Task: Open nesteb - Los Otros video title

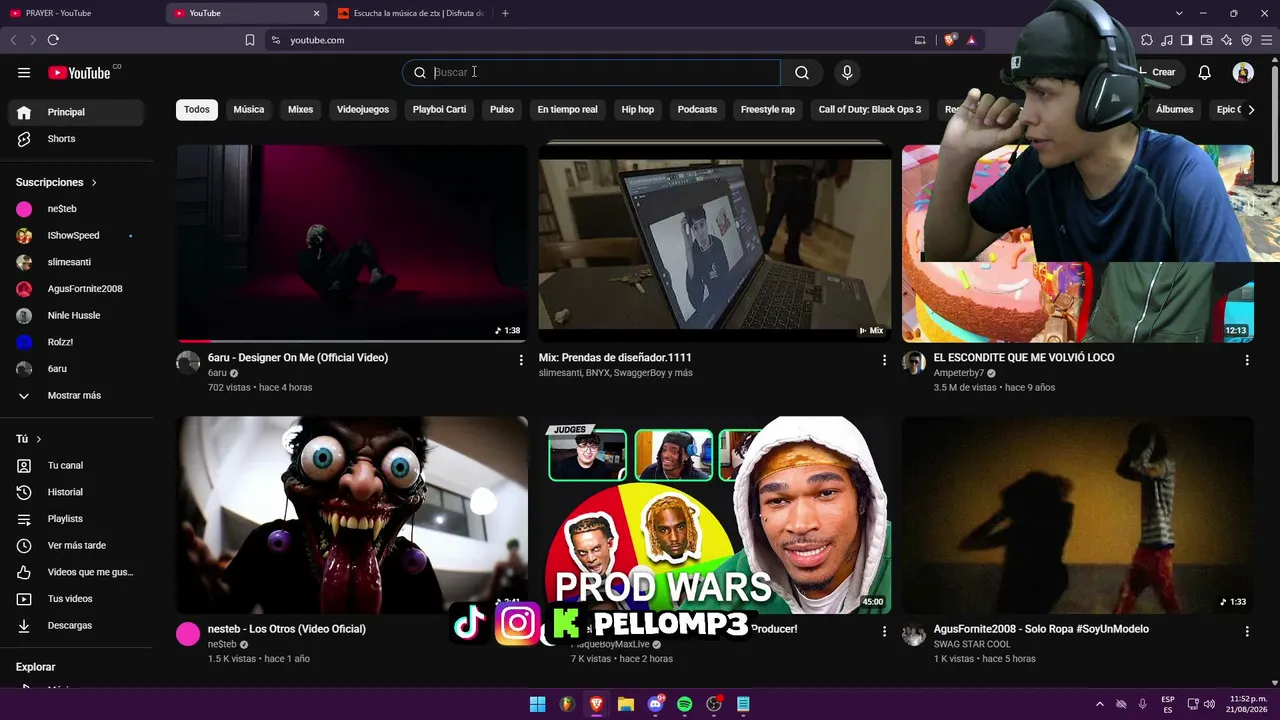Action: [x=287, y=629]
